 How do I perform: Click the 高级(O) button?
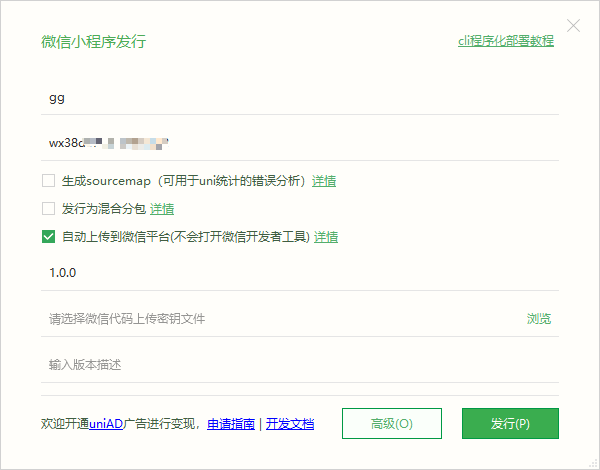[392, 423]
